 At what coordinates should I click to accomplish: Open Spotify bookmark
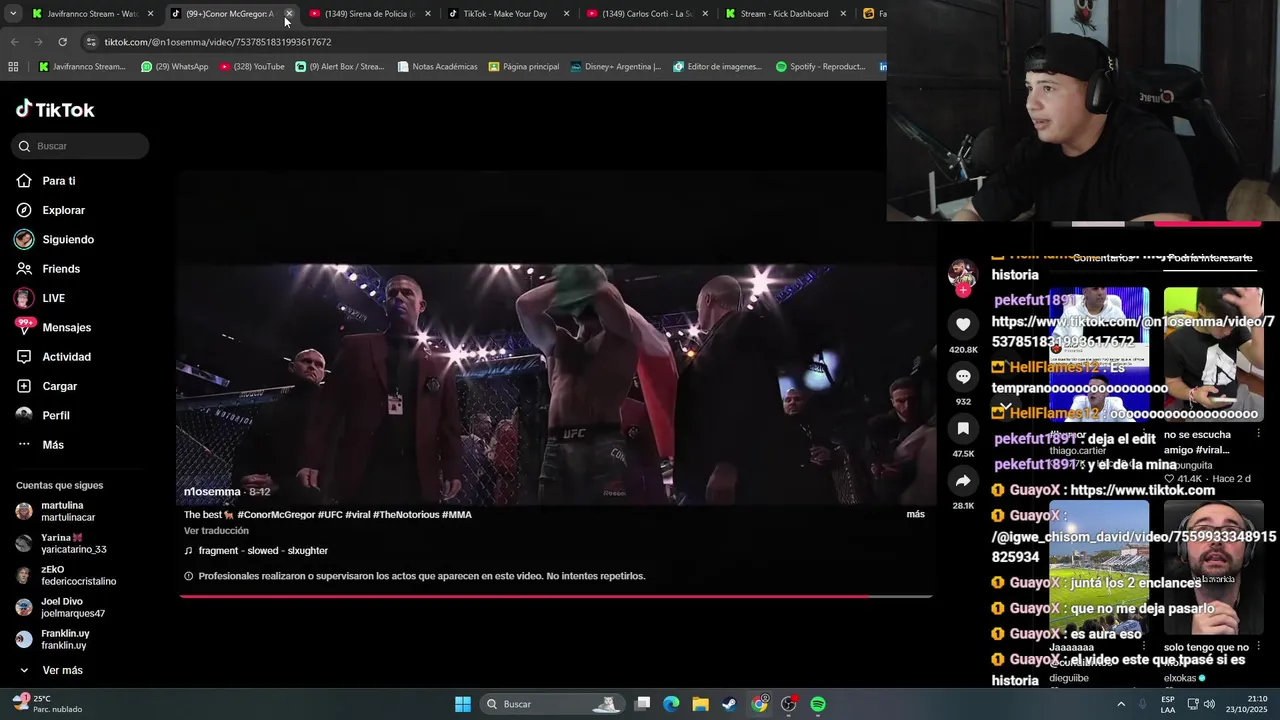[x=821, y=67]
